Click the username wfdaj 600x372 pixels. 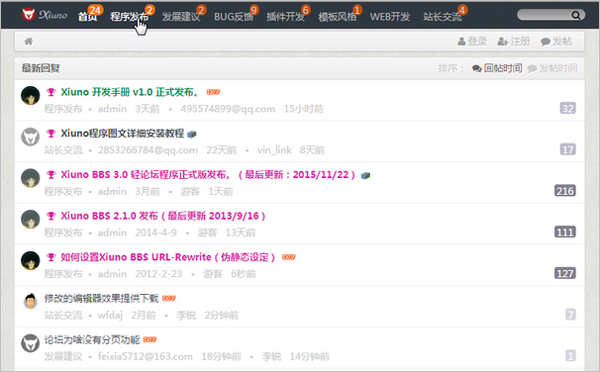coord(110,315)
